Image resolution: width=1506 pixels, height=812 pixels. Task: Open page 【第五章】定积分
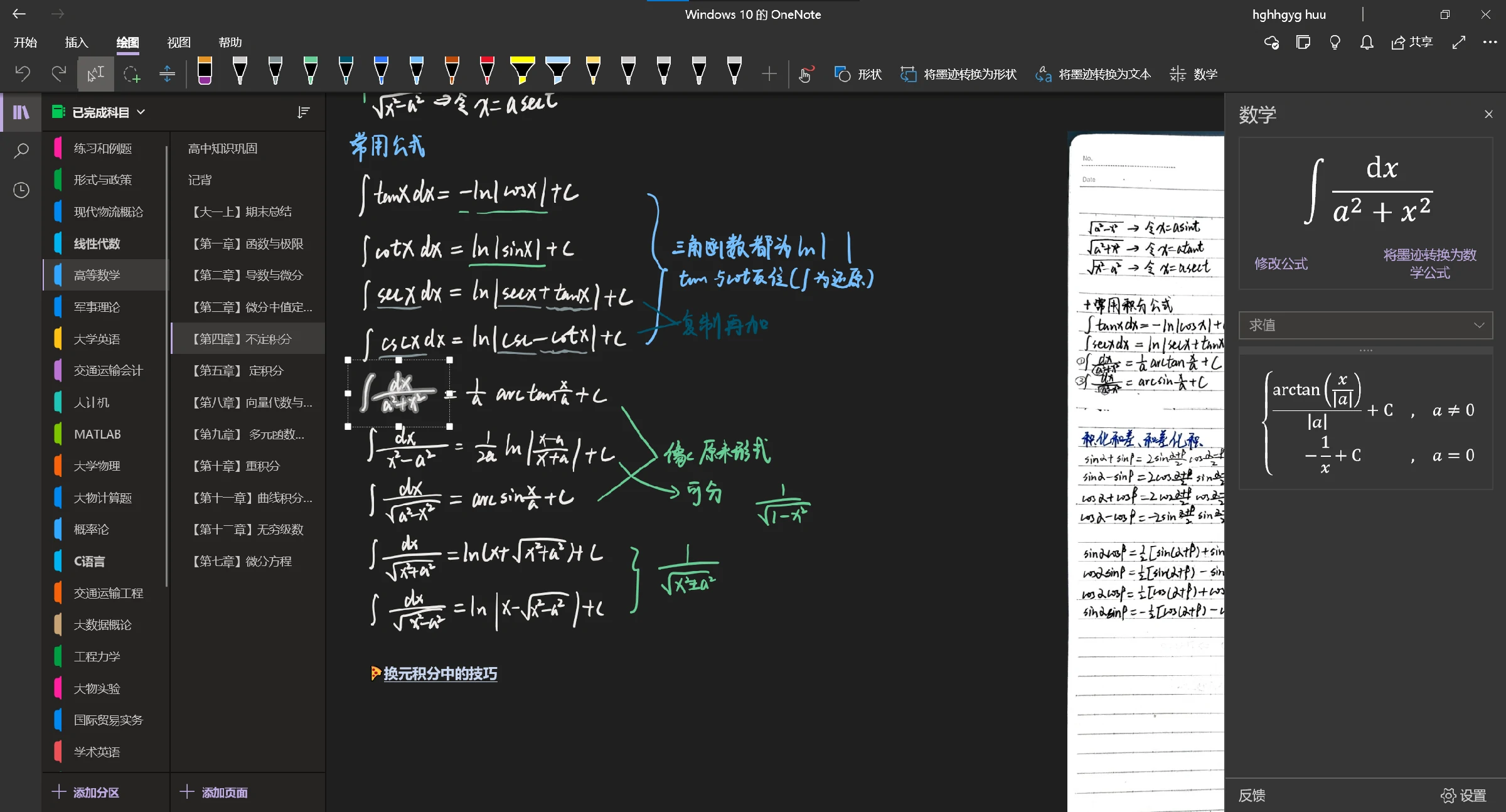[248, 371]
